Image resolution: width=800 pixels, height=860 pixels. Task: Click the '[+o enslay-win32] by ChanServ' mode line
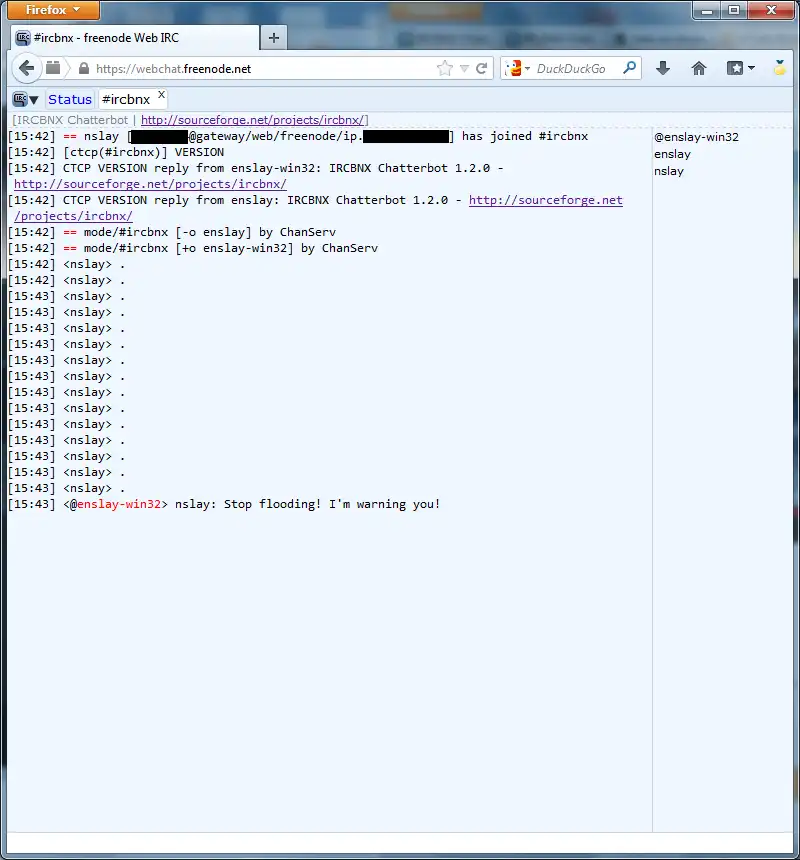pyautogui.click(x=193, y=248)
